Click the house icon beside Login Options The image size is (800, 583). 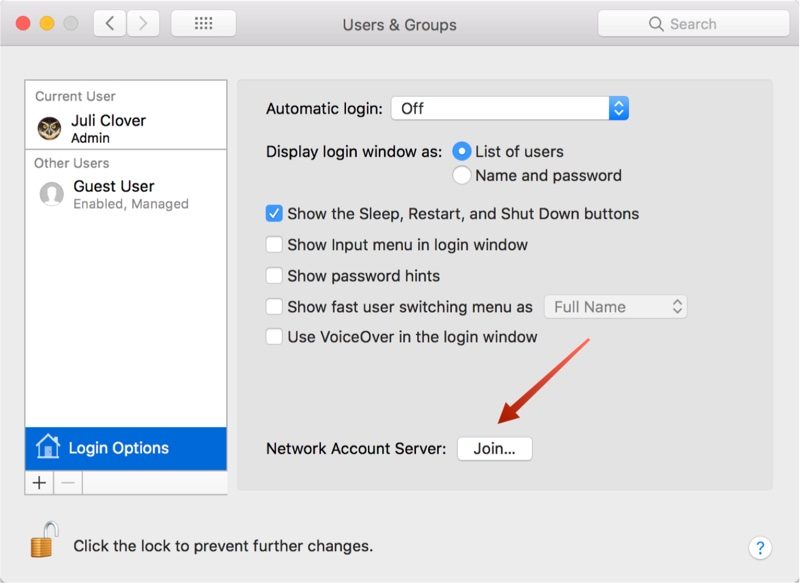(47, 446)
